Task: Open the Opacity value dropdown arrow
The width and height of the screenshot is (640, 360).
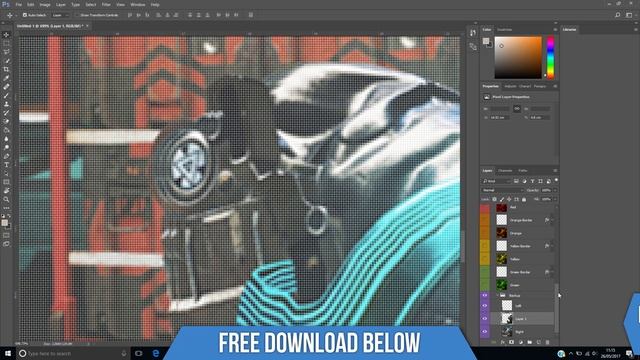Action: coord(555,190)
